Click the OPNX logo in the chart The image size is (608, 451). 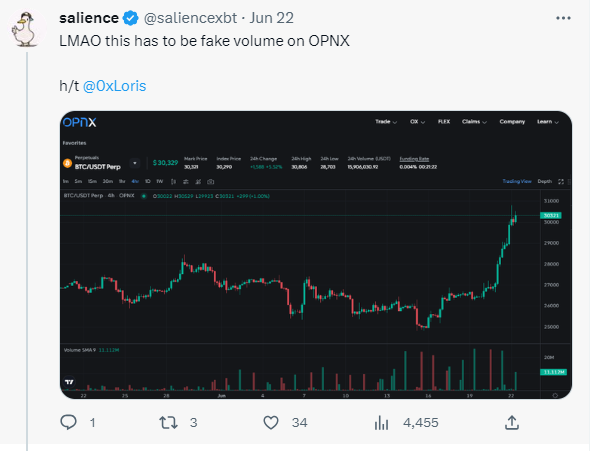pos(79,122)
